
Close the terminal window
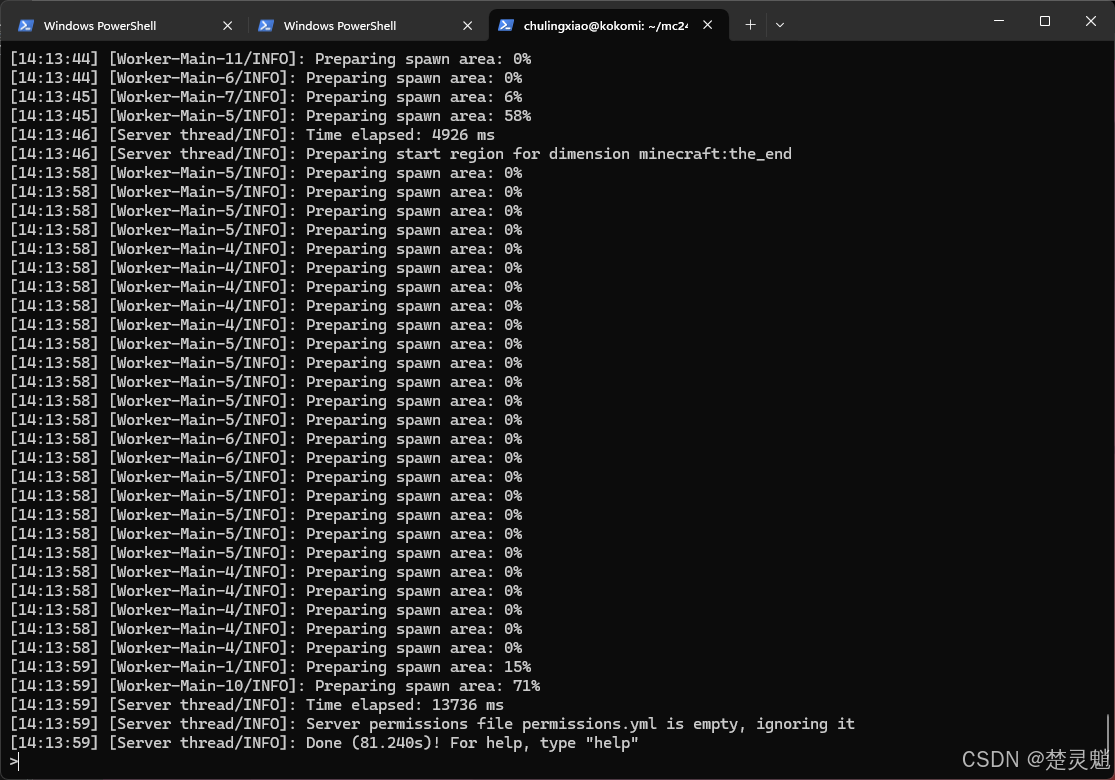tap(1091, 21)
